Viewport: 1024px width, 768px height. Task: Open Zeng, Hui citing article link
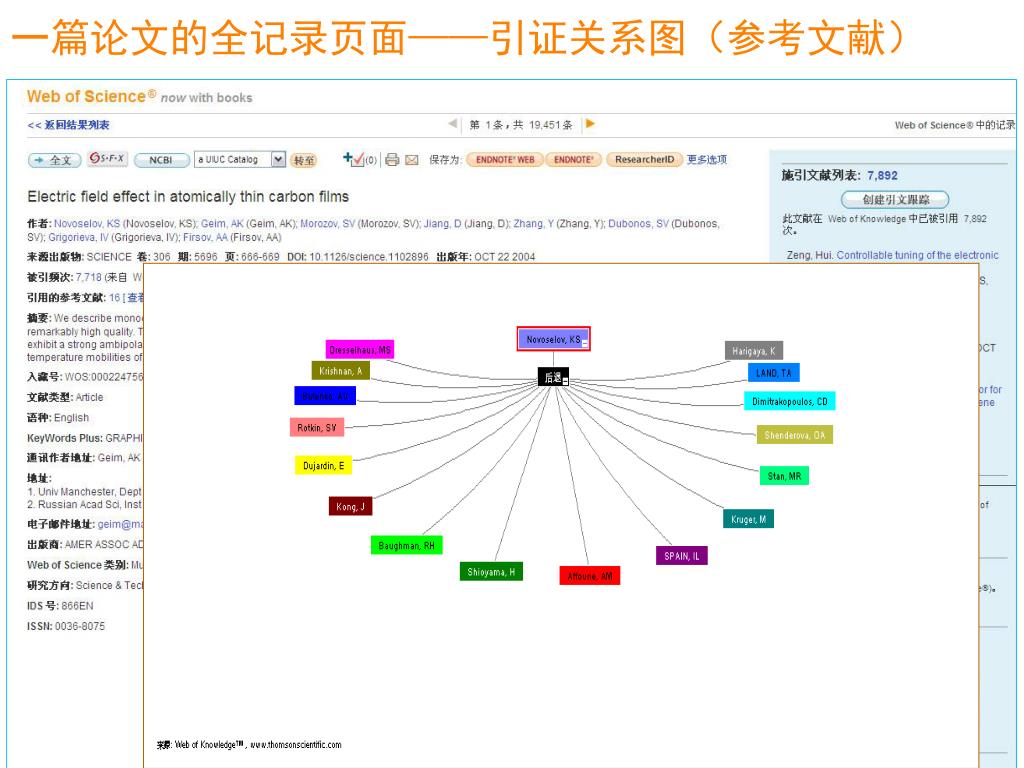point(917,255)
